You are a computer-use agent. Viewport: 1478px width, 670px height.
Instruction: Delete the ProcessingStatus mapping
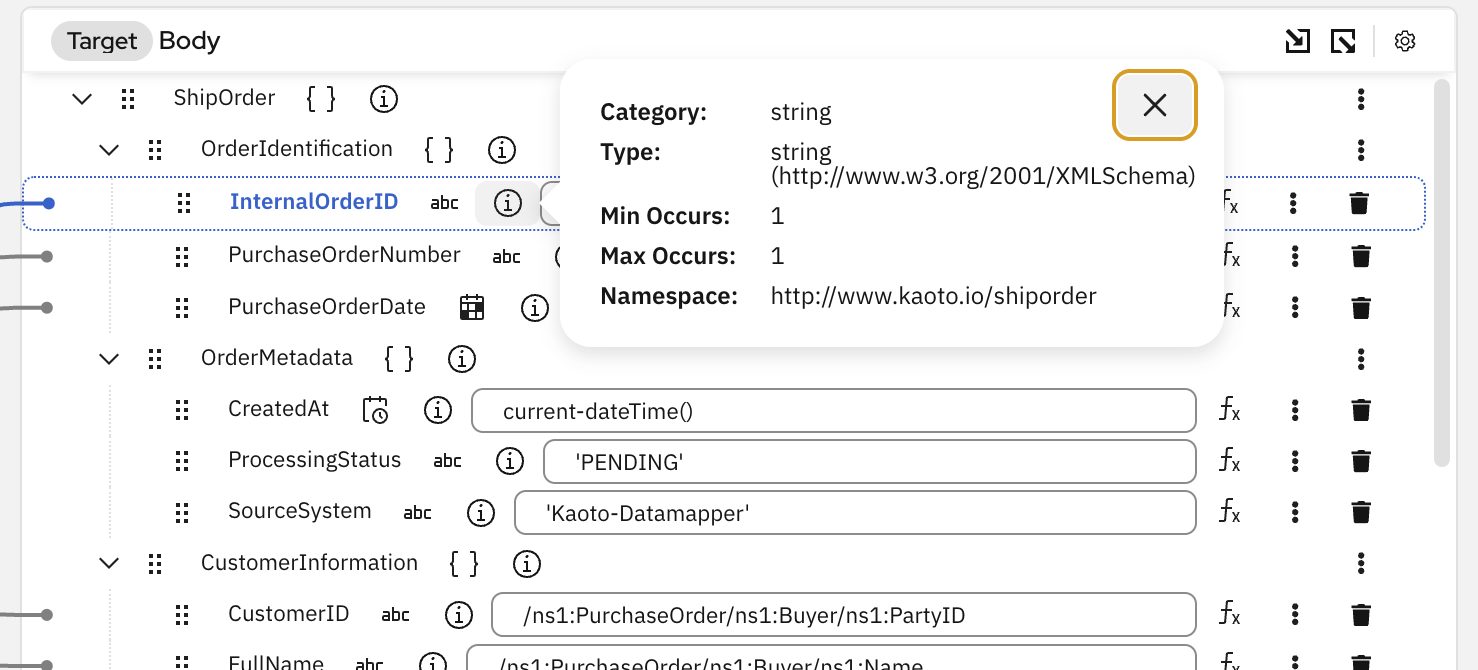[x=1361, y=461]
